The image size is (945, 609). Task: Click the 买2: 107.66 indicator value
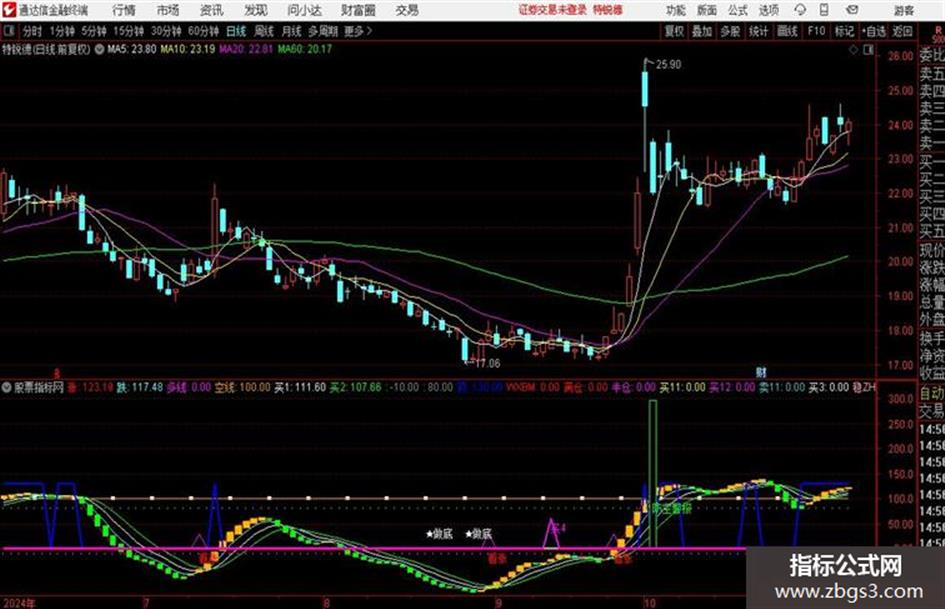coord(356,387)
